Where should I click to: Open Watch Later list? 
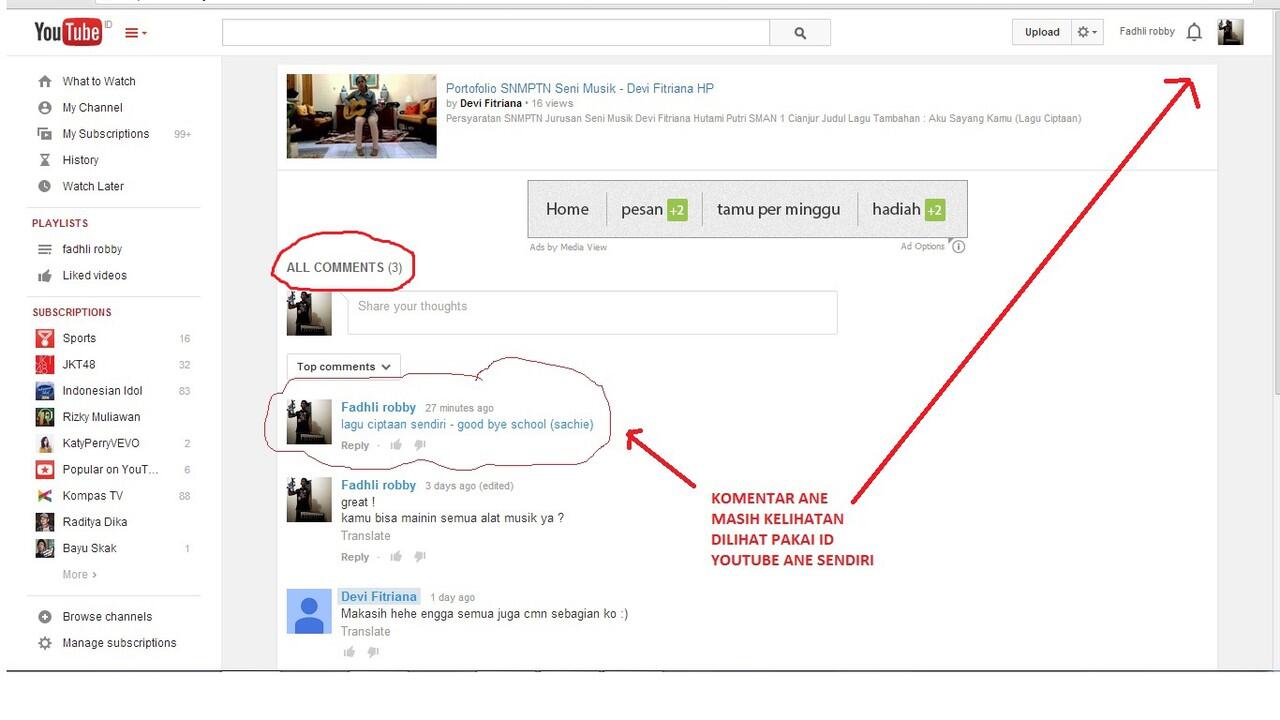tap(93, 186)
